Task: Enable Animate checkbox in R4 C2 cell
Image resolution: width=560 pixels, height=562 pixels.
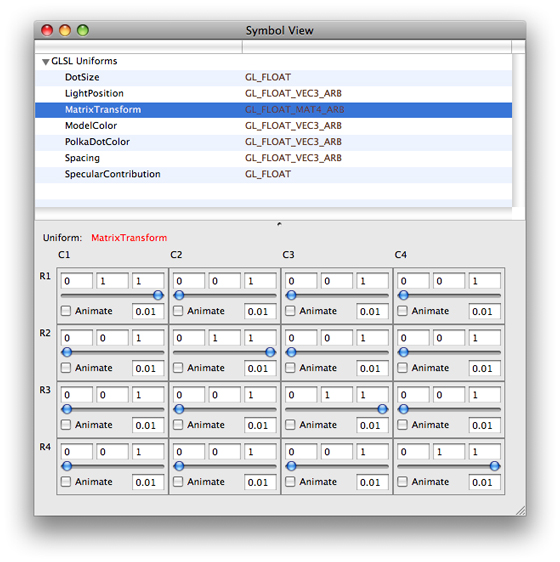Action: coord(178,482)
